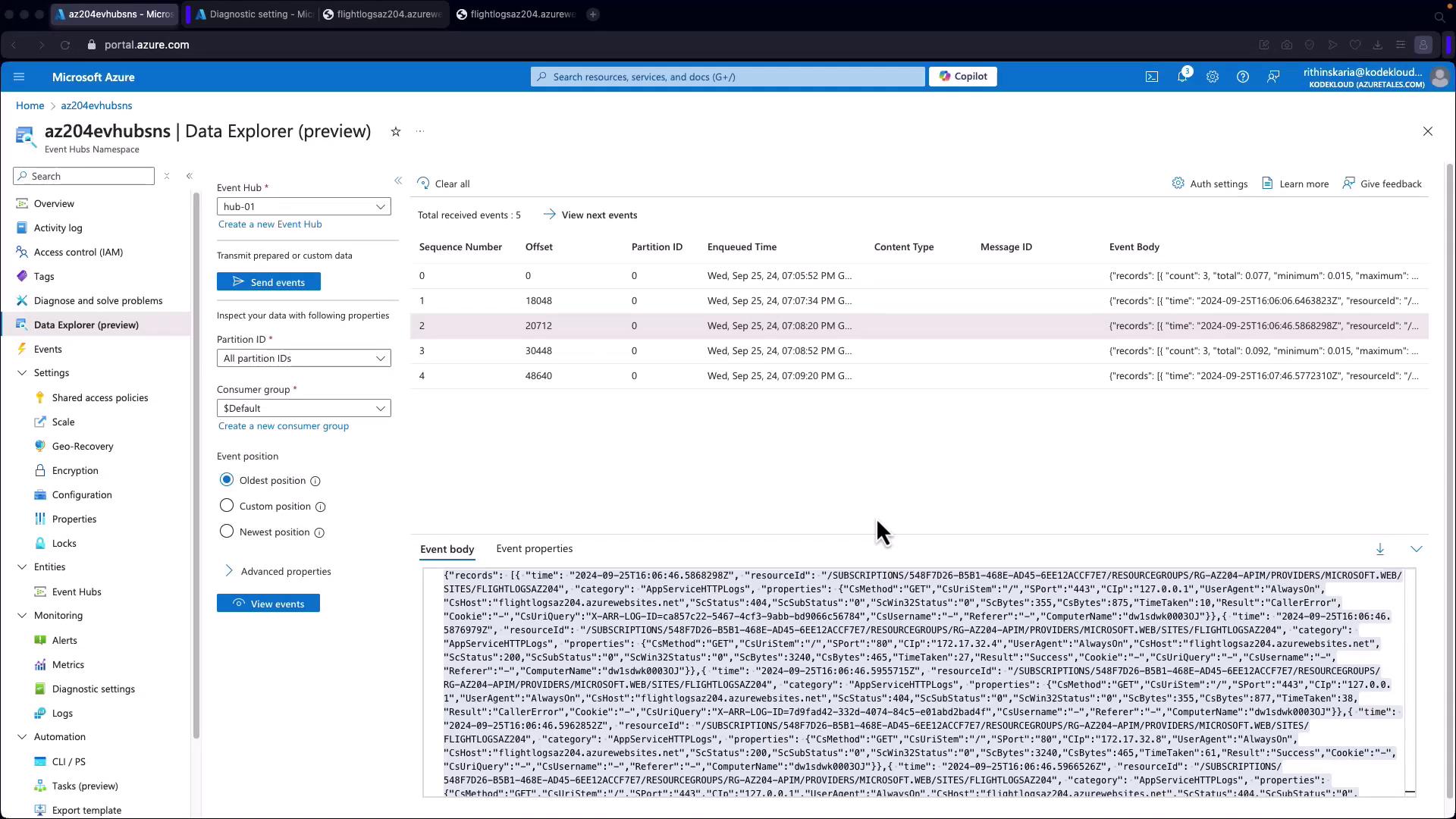
Task: Open the Azure portal hamburger menu
Action: click(x=19, y=77)
